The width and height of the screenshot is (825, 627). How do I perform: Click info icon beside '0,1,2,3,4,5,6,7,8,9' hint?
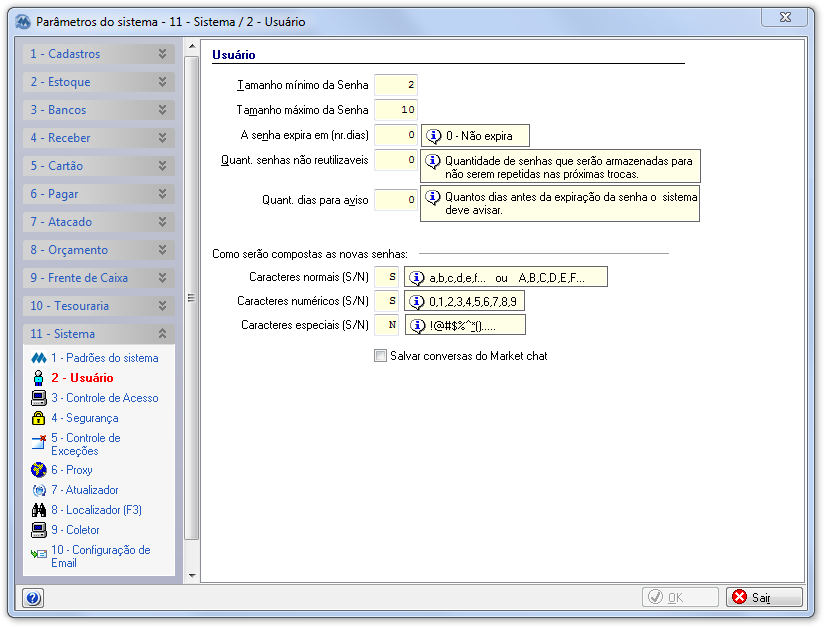[x=417, y=301]
